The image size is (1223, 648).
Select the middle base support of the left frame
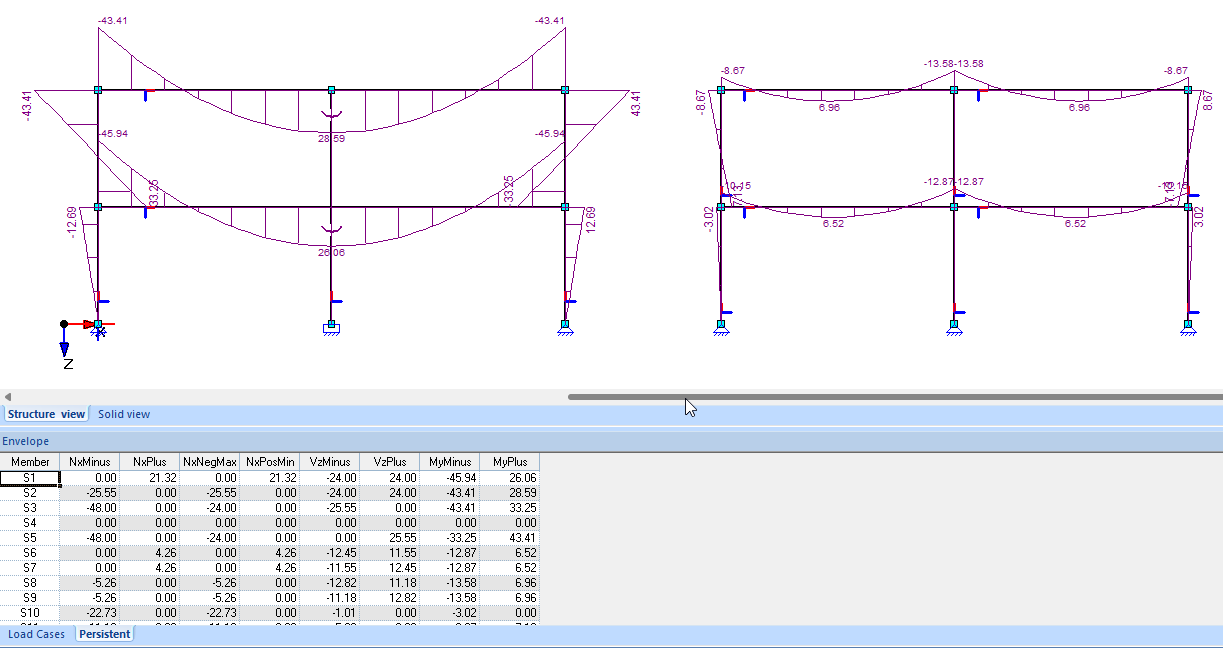pos(331,326)
